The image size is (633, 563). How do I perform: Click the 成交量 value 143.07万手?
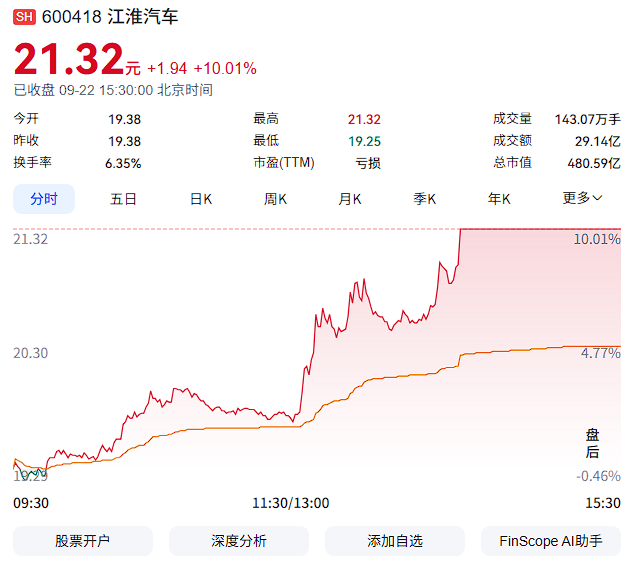[587, 119]
